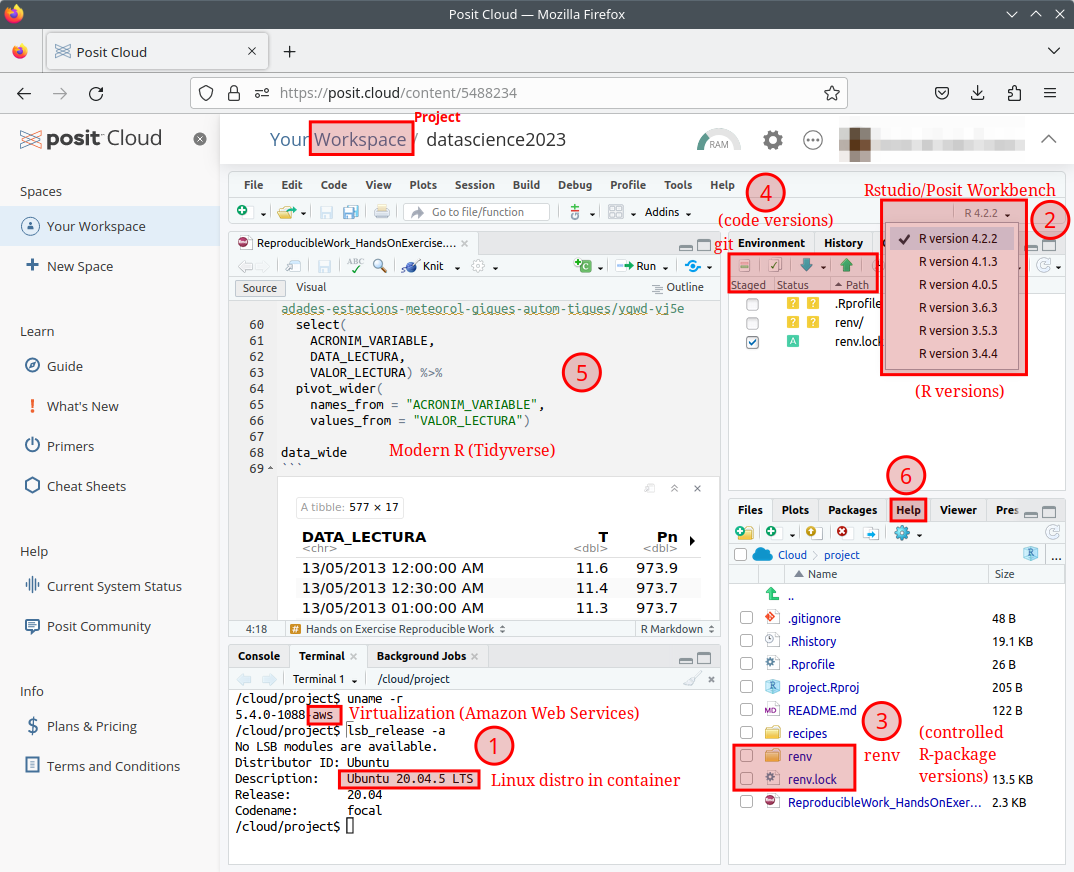Click the Go to file/function search field
This screenshot has width=1074, height=872.
click(x=477, y=212)
